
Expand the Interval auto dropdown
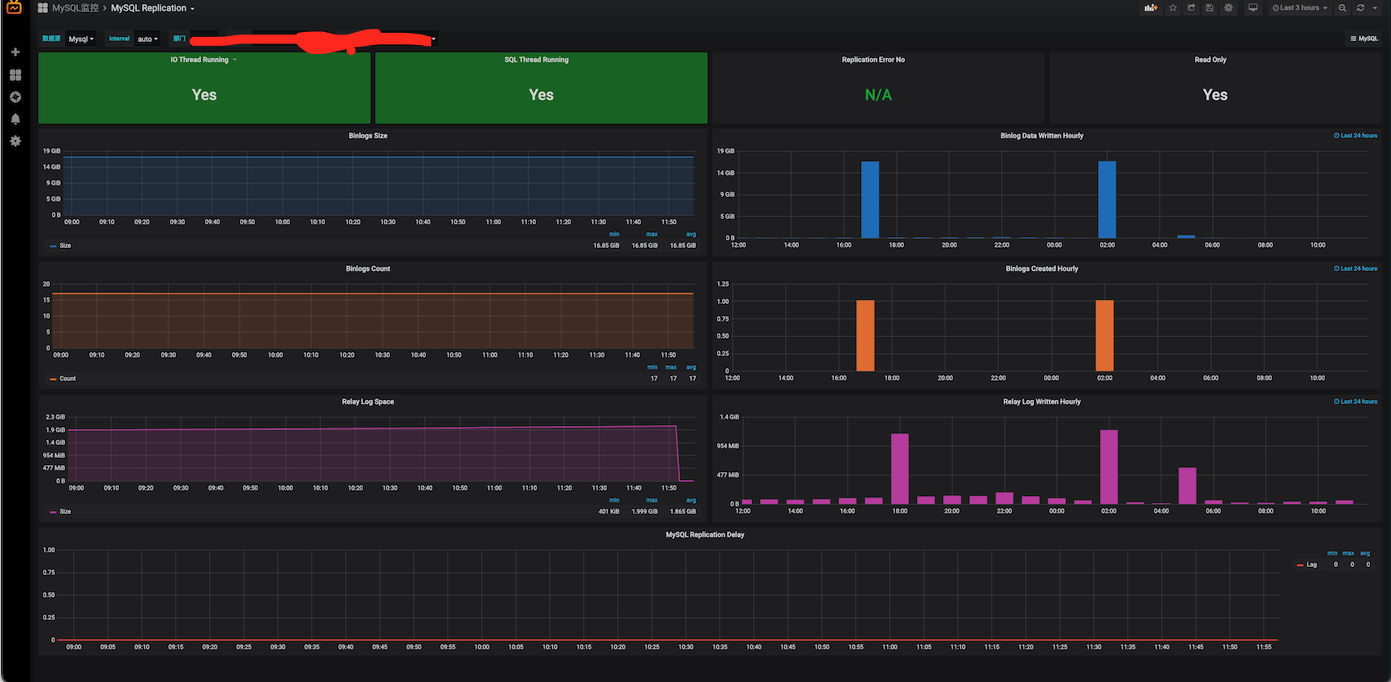tap(147, 39)
